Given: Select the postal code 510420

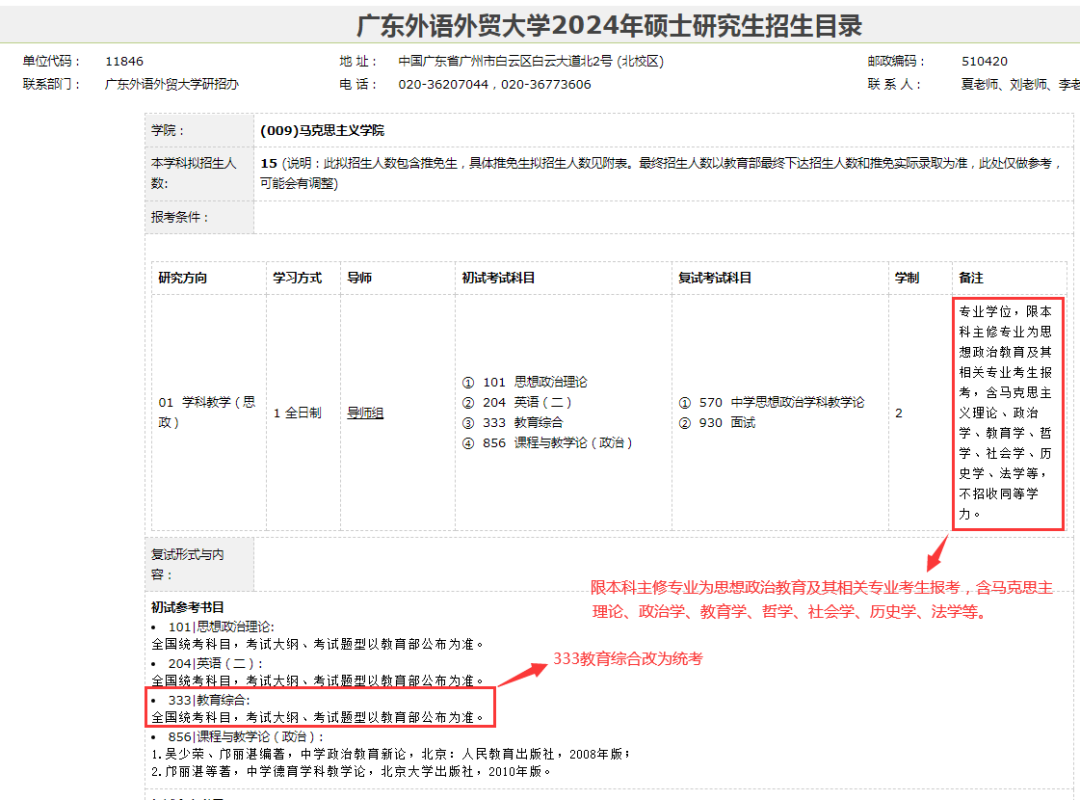Looking at the screenshot, I should [984, 61].
